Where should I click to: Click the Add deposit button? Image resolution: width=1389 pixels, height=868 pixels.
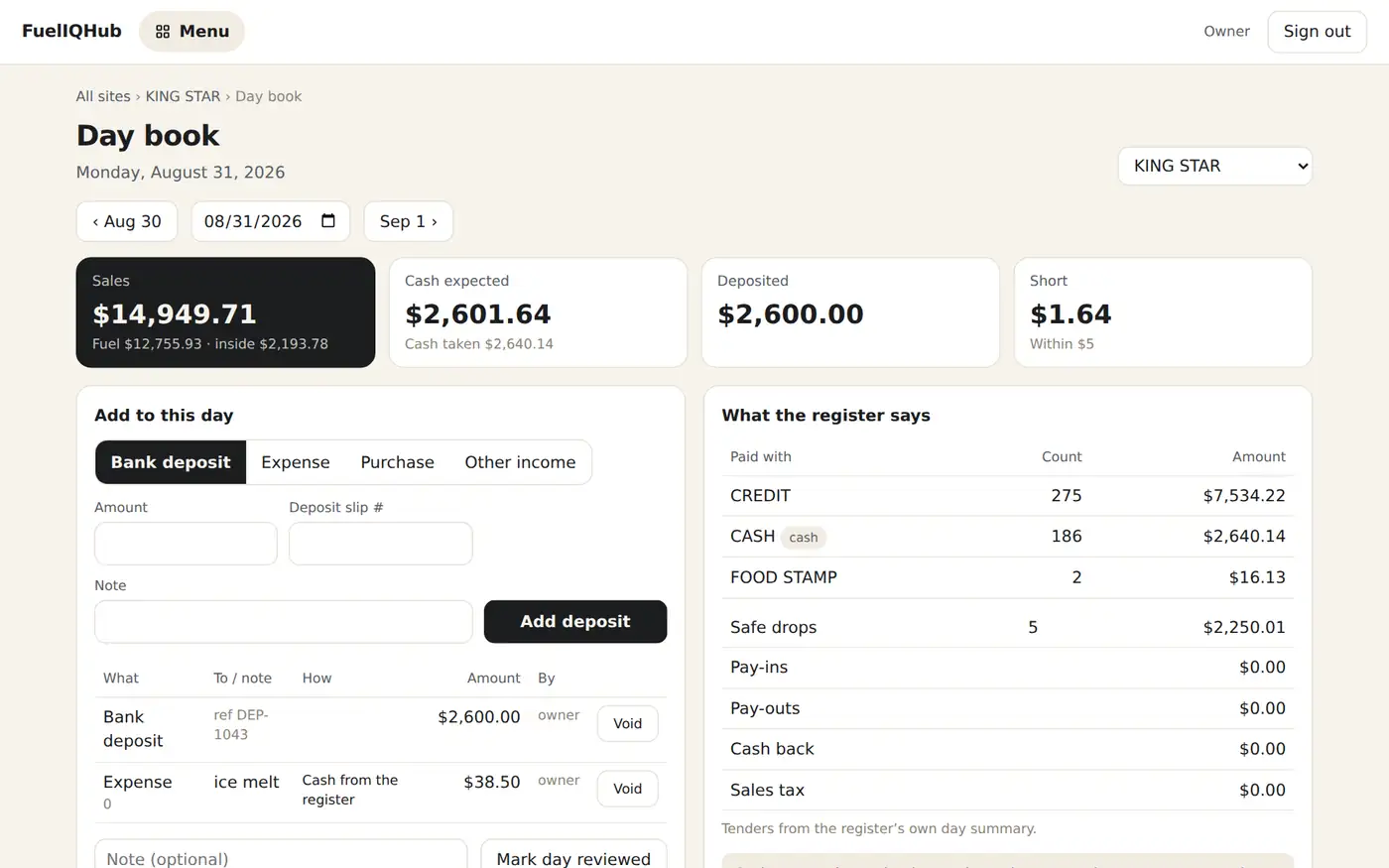pyautogui.click(x=575, y=622)
